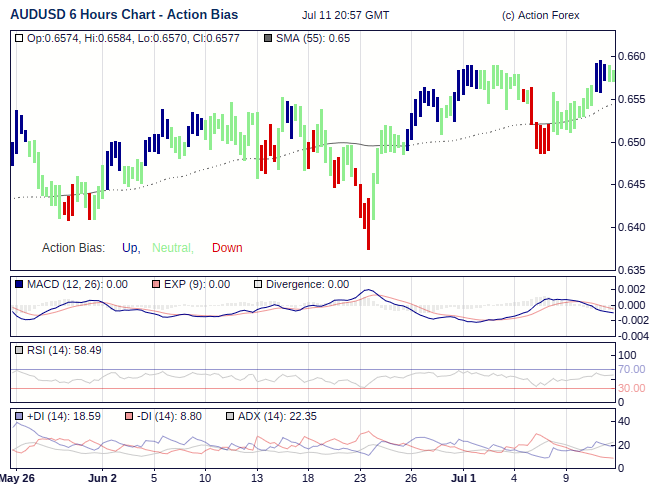The width and height of the screenshot is (650, 489).
Task: Click the +DI (14) legend swatch
Action: tap(19, 416)
